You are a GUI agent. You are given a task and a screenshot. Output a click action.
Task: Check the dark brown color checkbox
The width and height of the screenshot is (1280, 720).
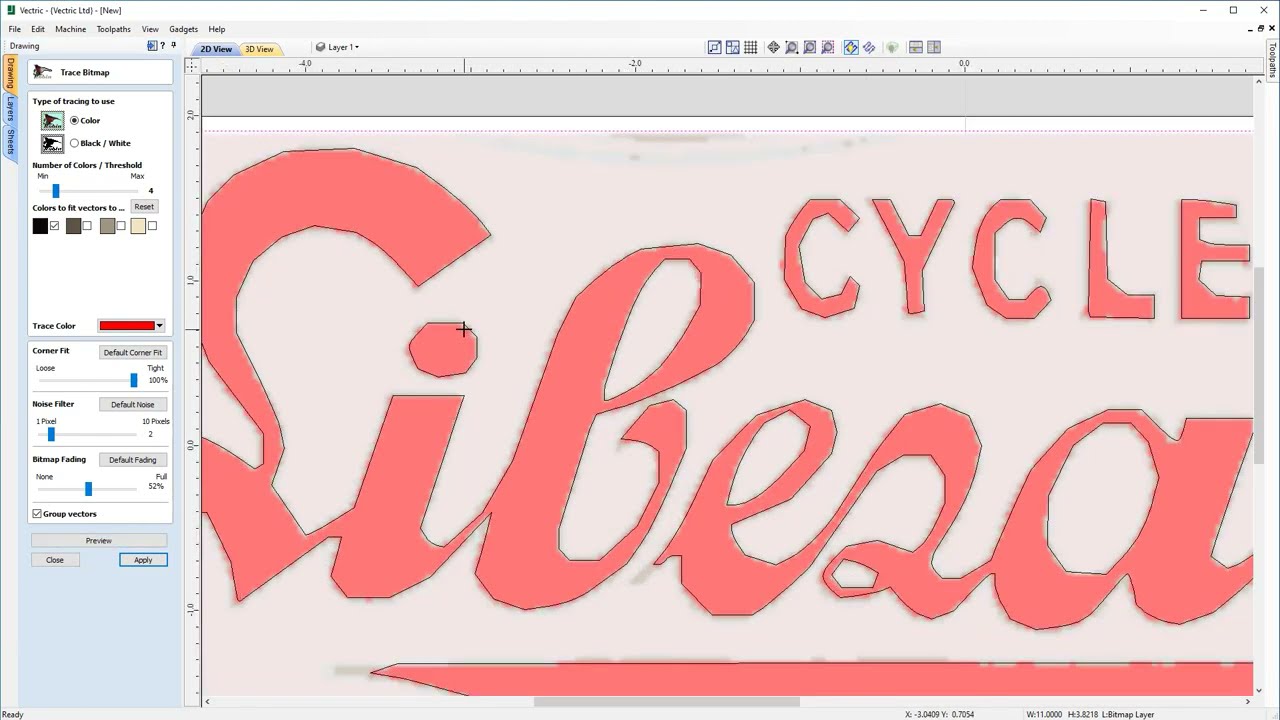tap(87, 226)
